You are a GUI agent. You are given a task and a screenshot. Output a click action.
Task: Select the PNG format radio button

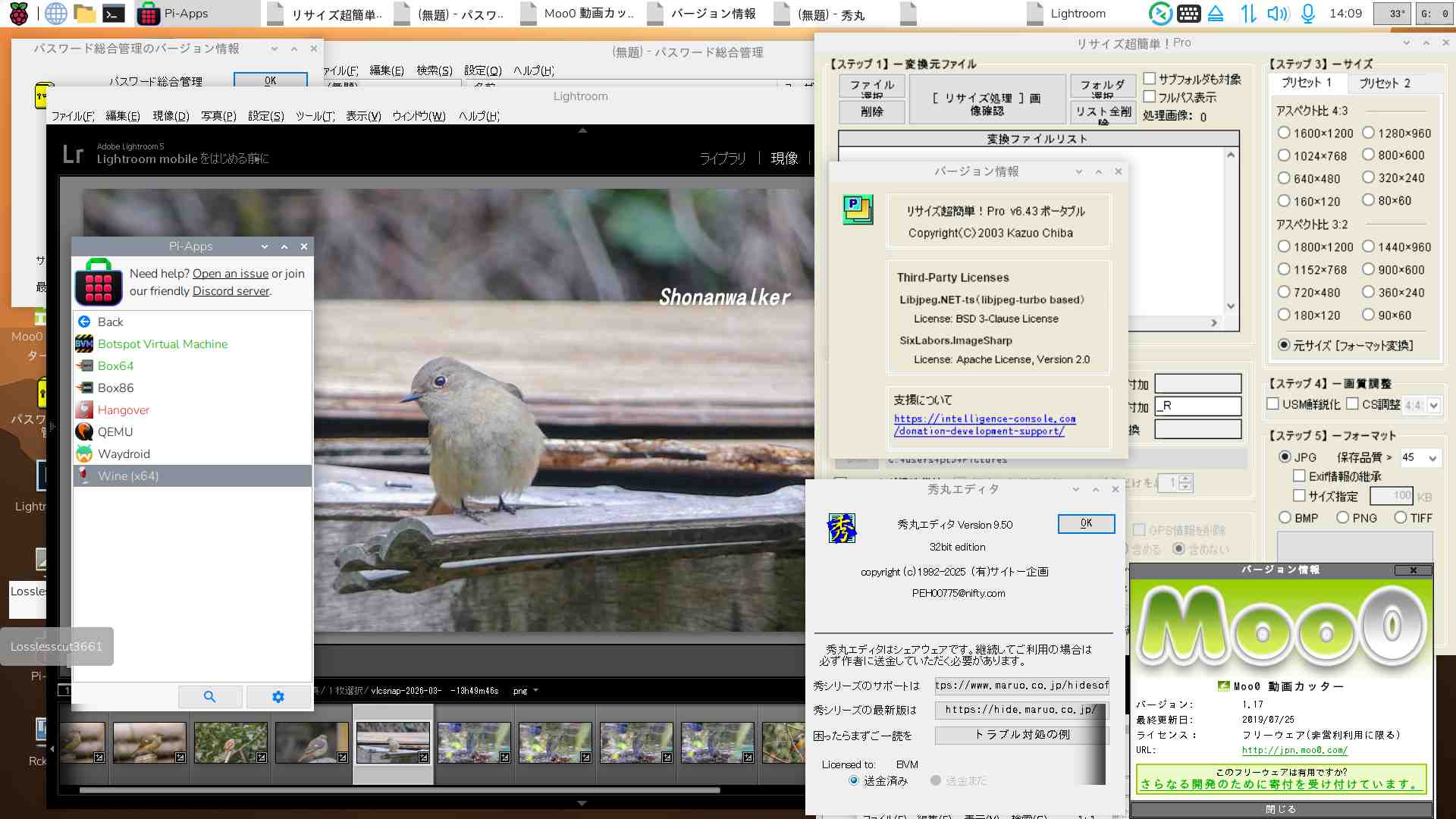point(1343,518)
